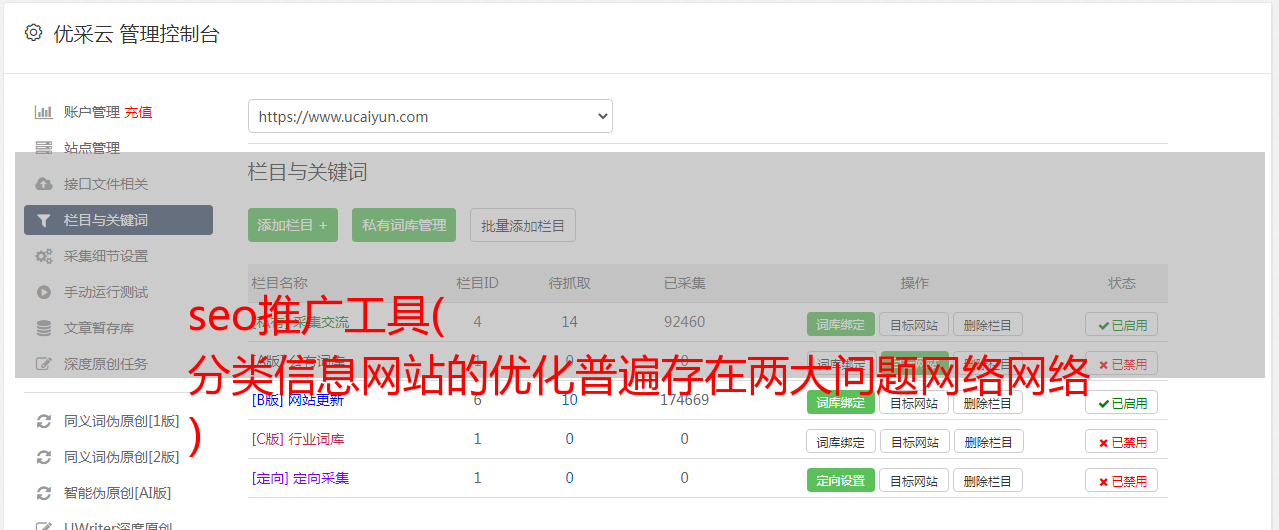Open the https://www.ucaiyun.com site dropdown
This screenshot has width=1279, height=530.
click(430, 116)
